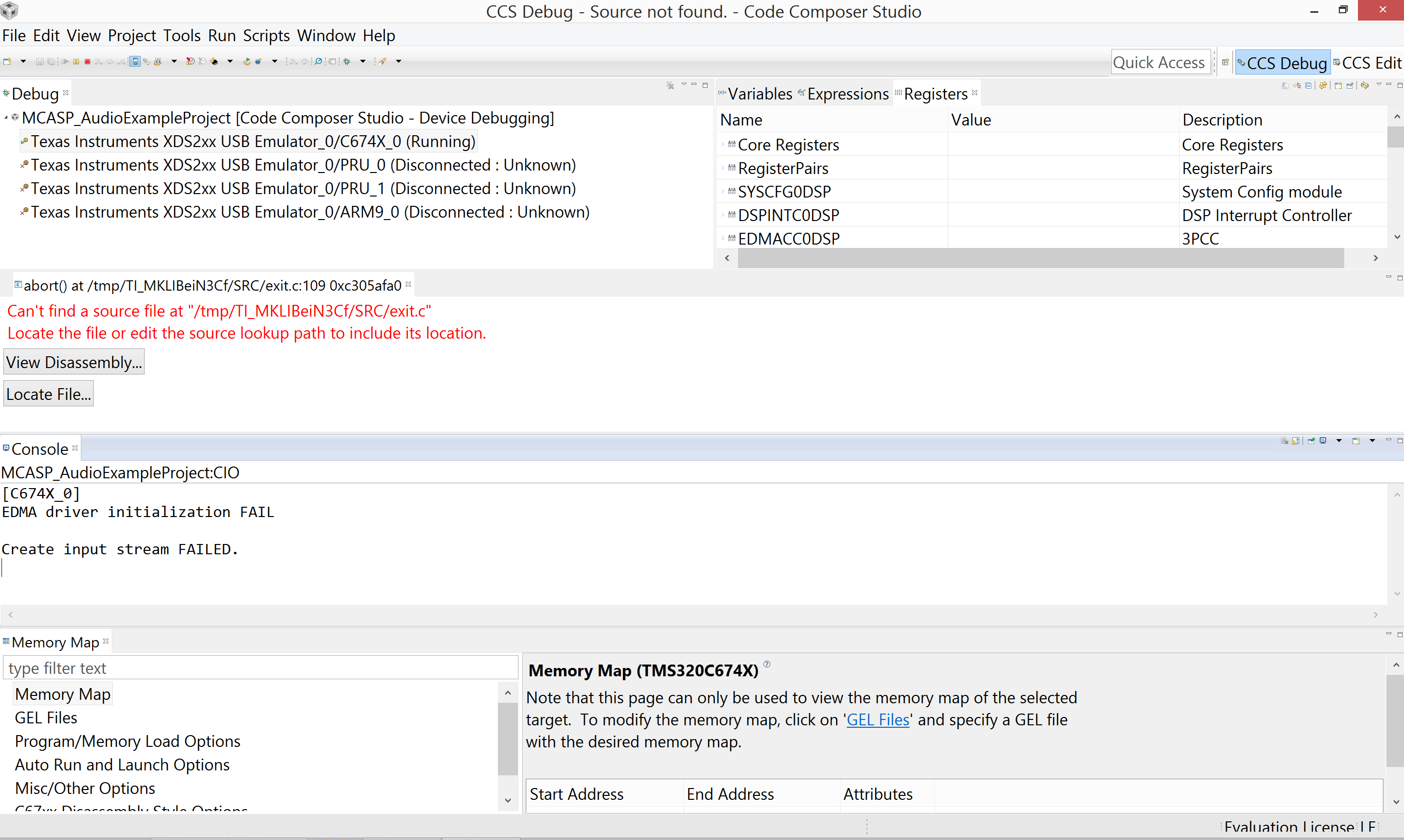This screenshot has height=840, width=1404.
Task: Click the chip CPU reset icon
Action: [214, 62]
